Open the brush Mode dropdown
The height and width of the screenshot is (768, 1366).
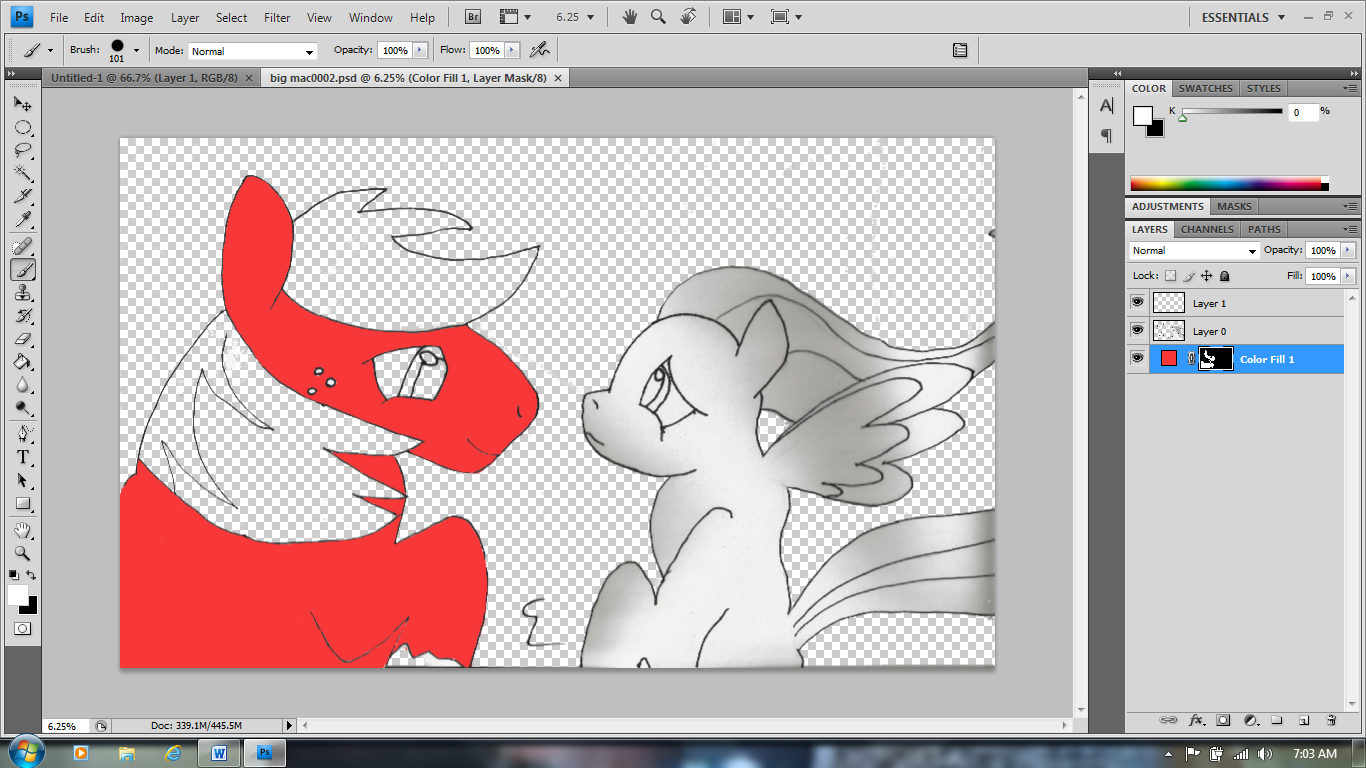click(x=253, y=51)
